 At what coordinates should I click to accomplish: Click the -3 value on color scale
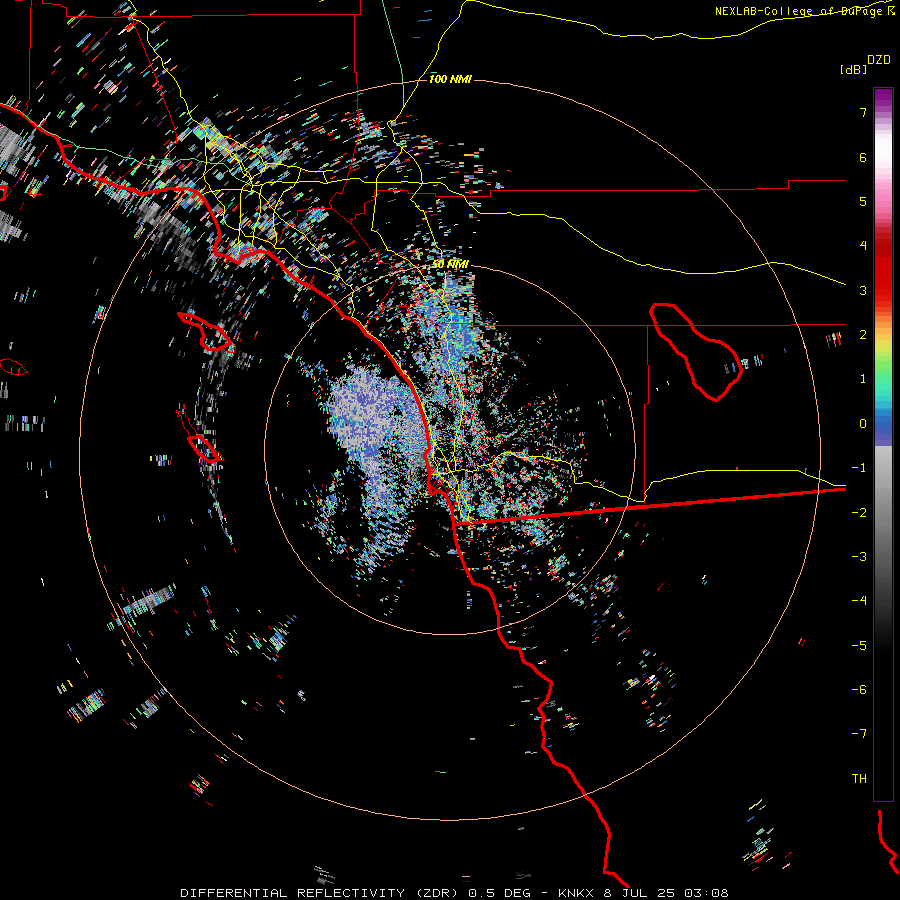point(859,557)
